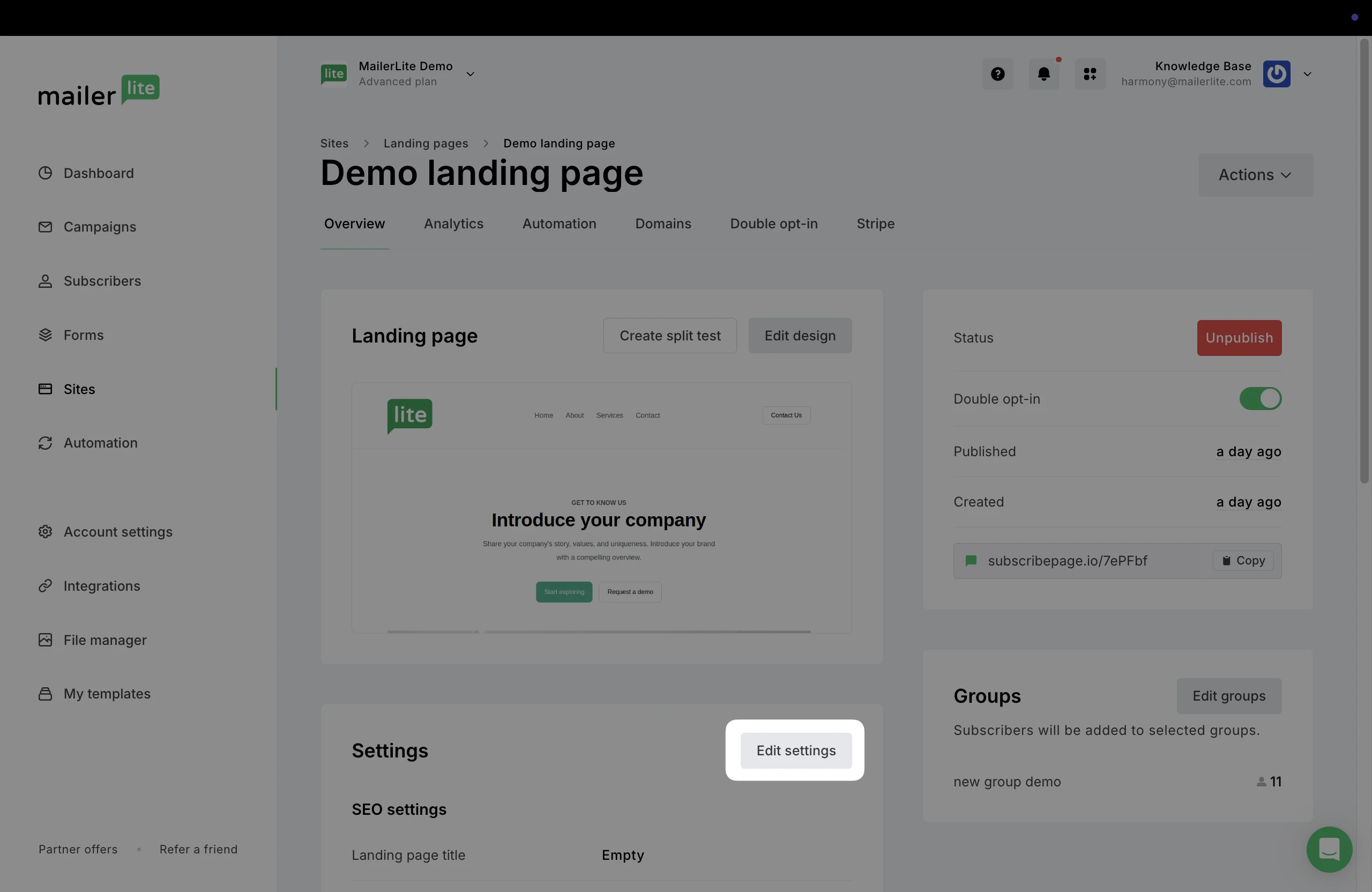The image size is (1372, 892).
Task: Switch to the Domains tab
Action: pyautogui.click(x=662, y=224)
